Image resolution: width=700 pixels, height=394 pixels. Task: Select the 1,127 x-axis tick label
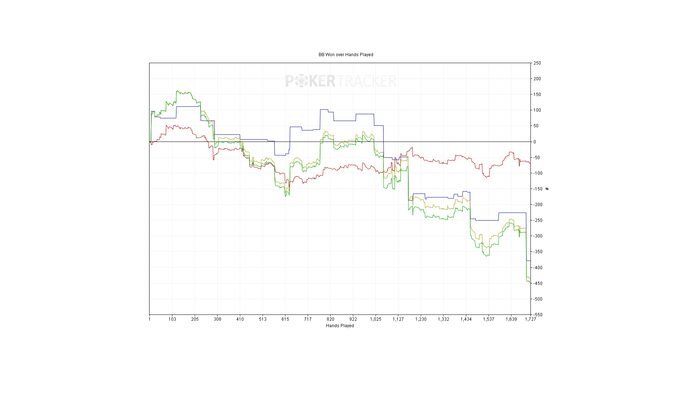coord(398,319)
